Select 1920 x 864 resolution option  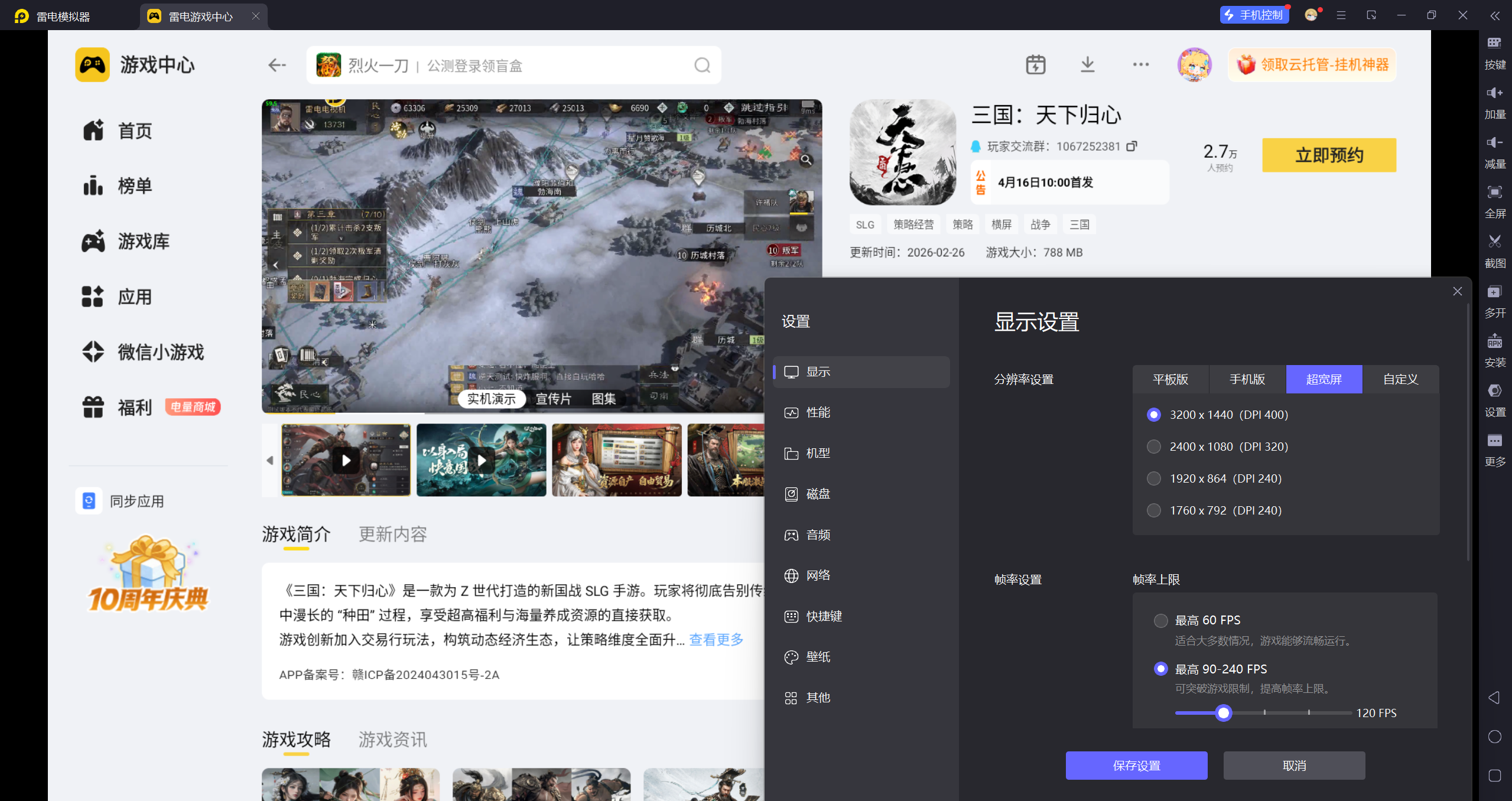1153,478
